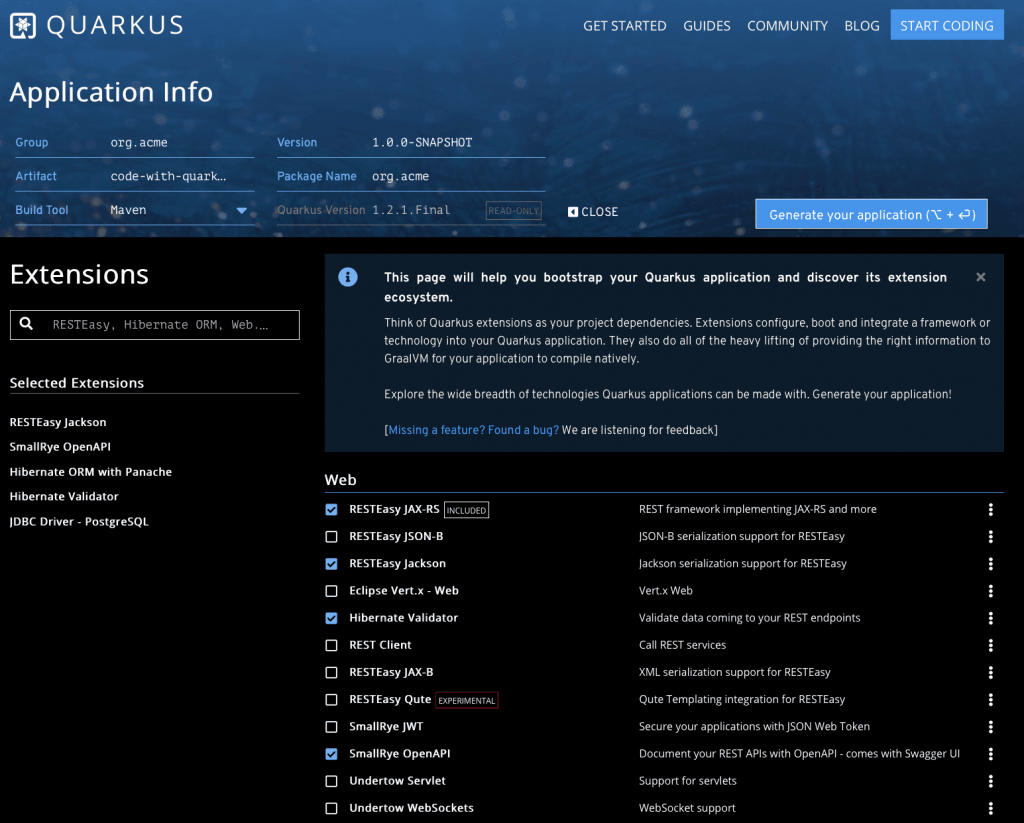
Task: Check the Undertow WebSockets checkbox
Action: coord(332,808)
